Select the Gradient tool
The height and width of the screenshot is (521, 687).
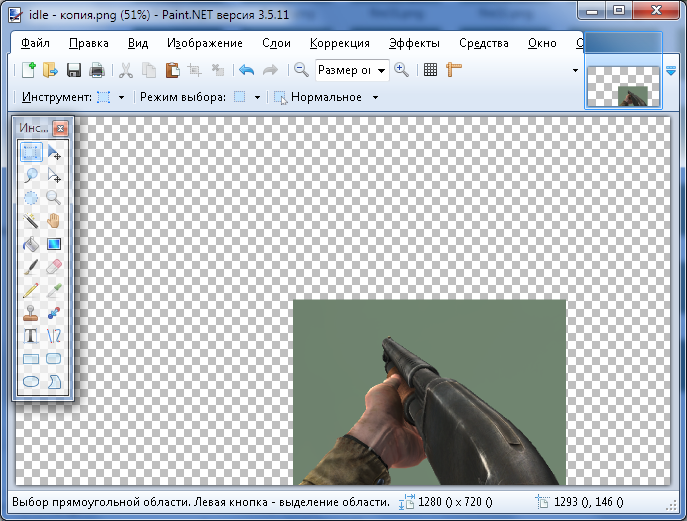54,244
